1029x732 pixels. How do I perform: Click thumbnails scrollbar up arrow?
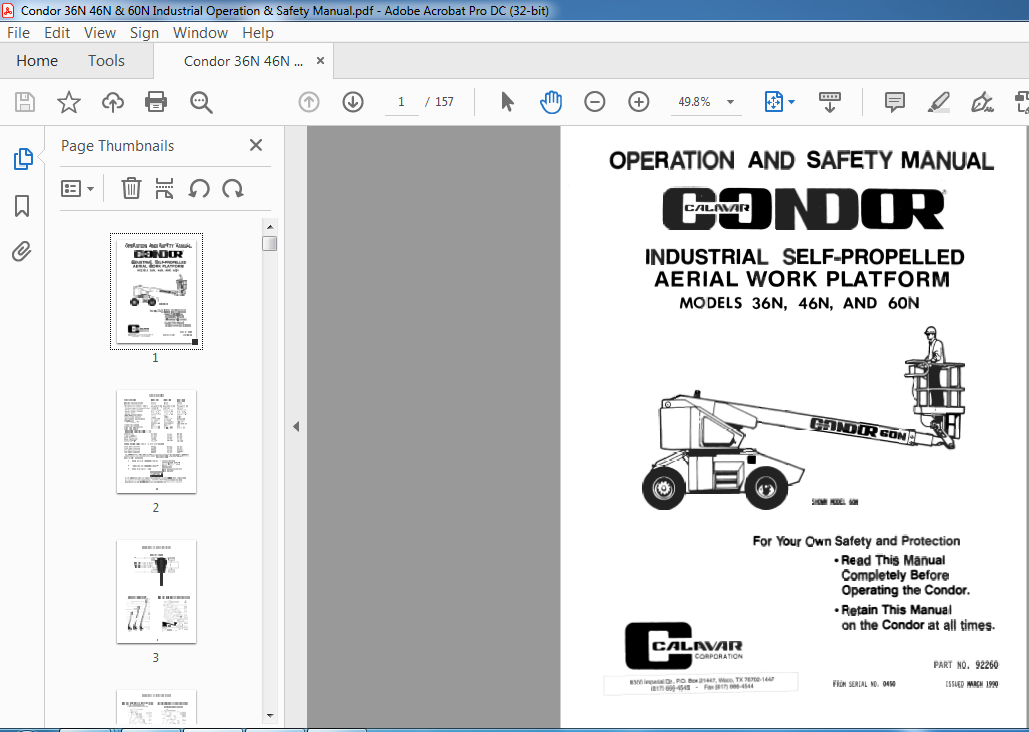tap(270, 226)
